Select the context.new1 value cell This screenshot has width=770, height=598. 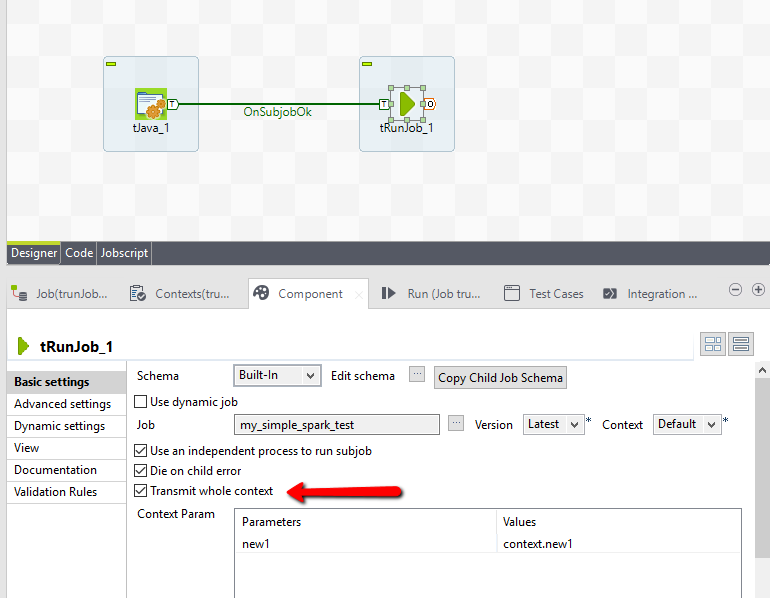click(x=619, y=544)
